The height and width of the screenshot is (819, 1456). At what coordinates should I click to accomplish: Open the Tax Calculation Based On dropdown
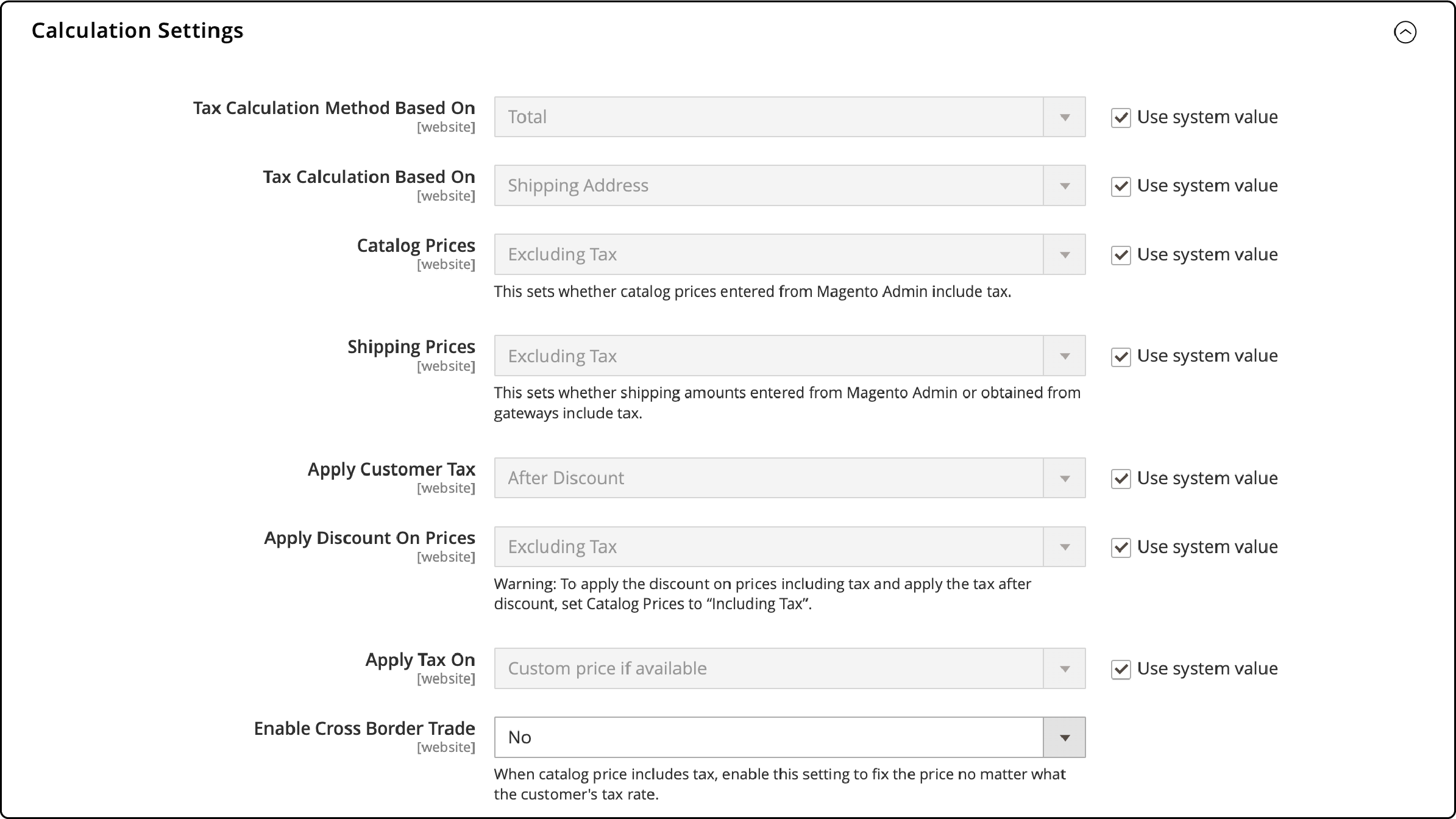[1064, 185]
